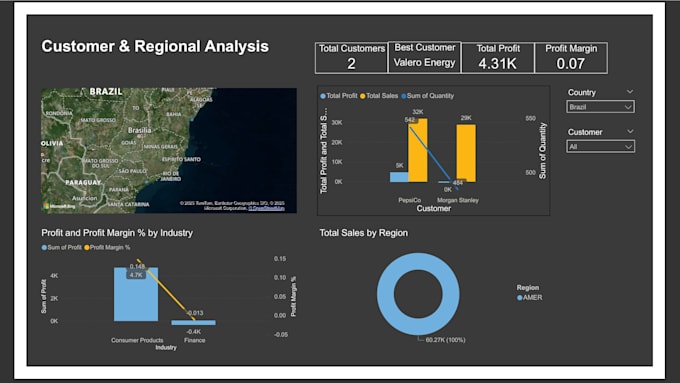Click the 32K sales data label
The image size is (680, 383).
pyautogui.click(x=418, y=112)
